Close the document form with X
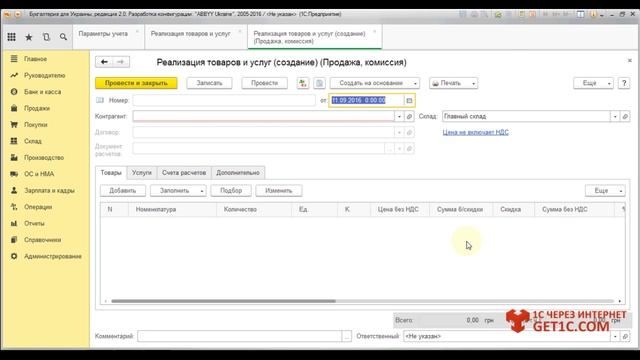This screenshot has height=360, width=640. coord(629,60)
